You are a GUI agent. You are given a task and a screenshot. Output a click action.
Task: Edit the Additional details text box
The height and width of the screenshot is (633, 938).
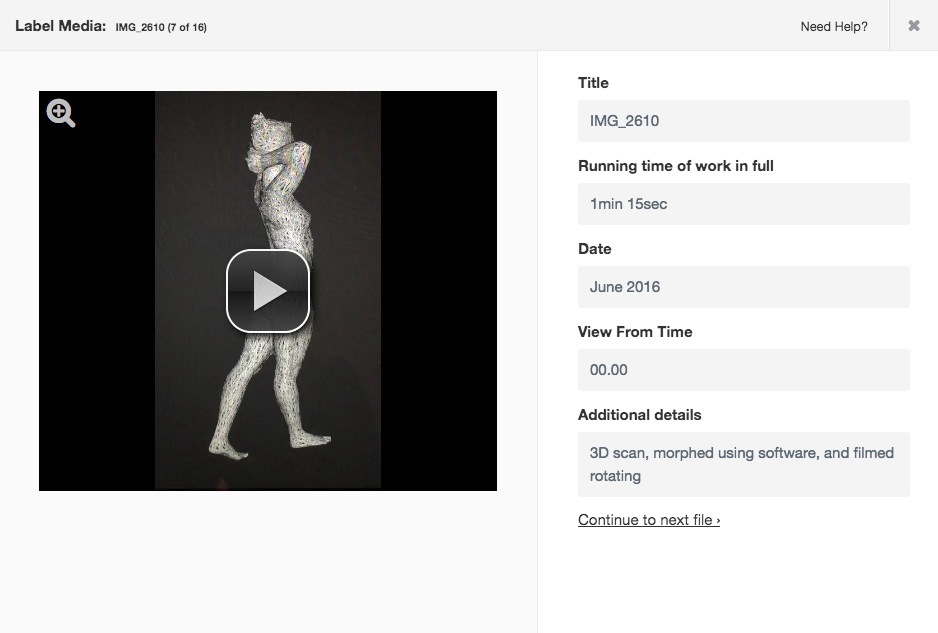coord(743,464)
